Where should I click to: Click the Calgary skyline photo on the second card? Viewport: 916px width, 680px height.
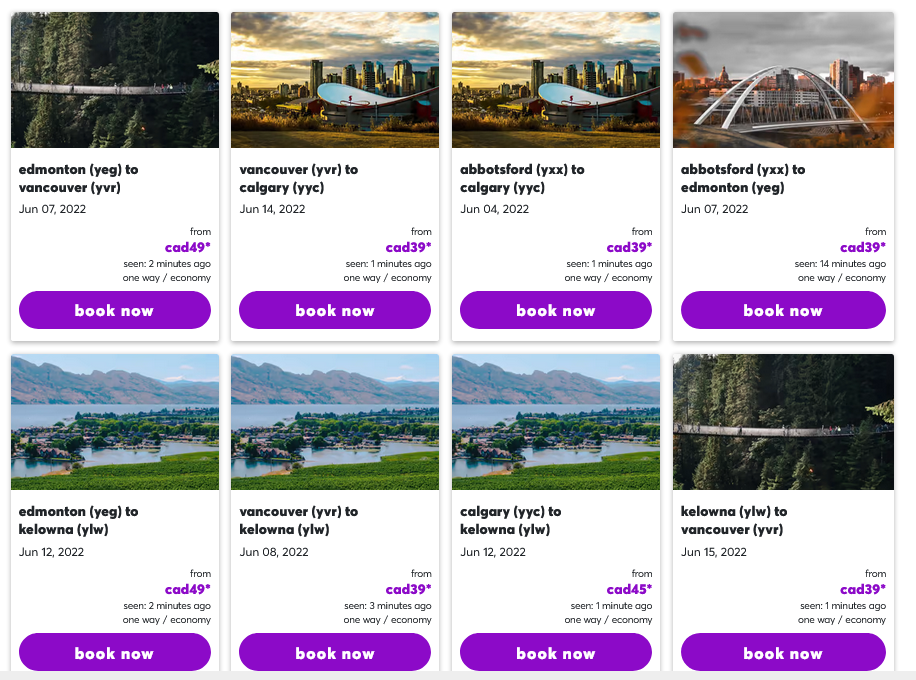[334, 80]
